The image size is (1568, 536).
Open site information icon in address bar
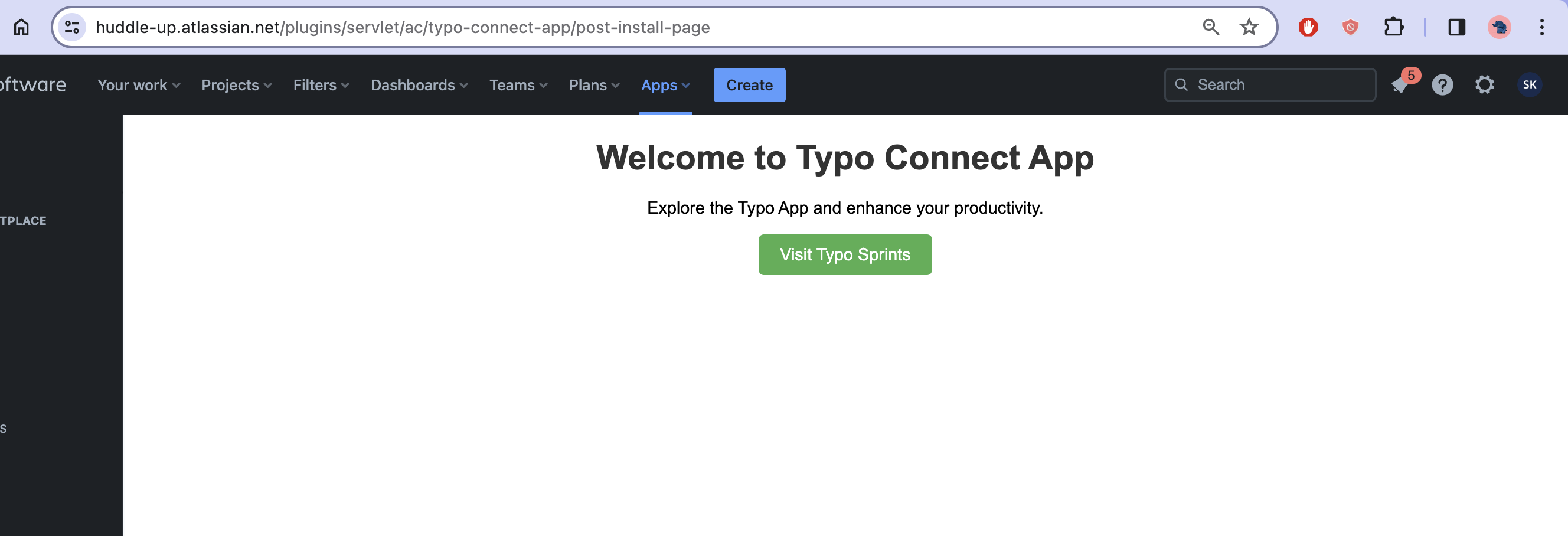[x=72, y=27]
